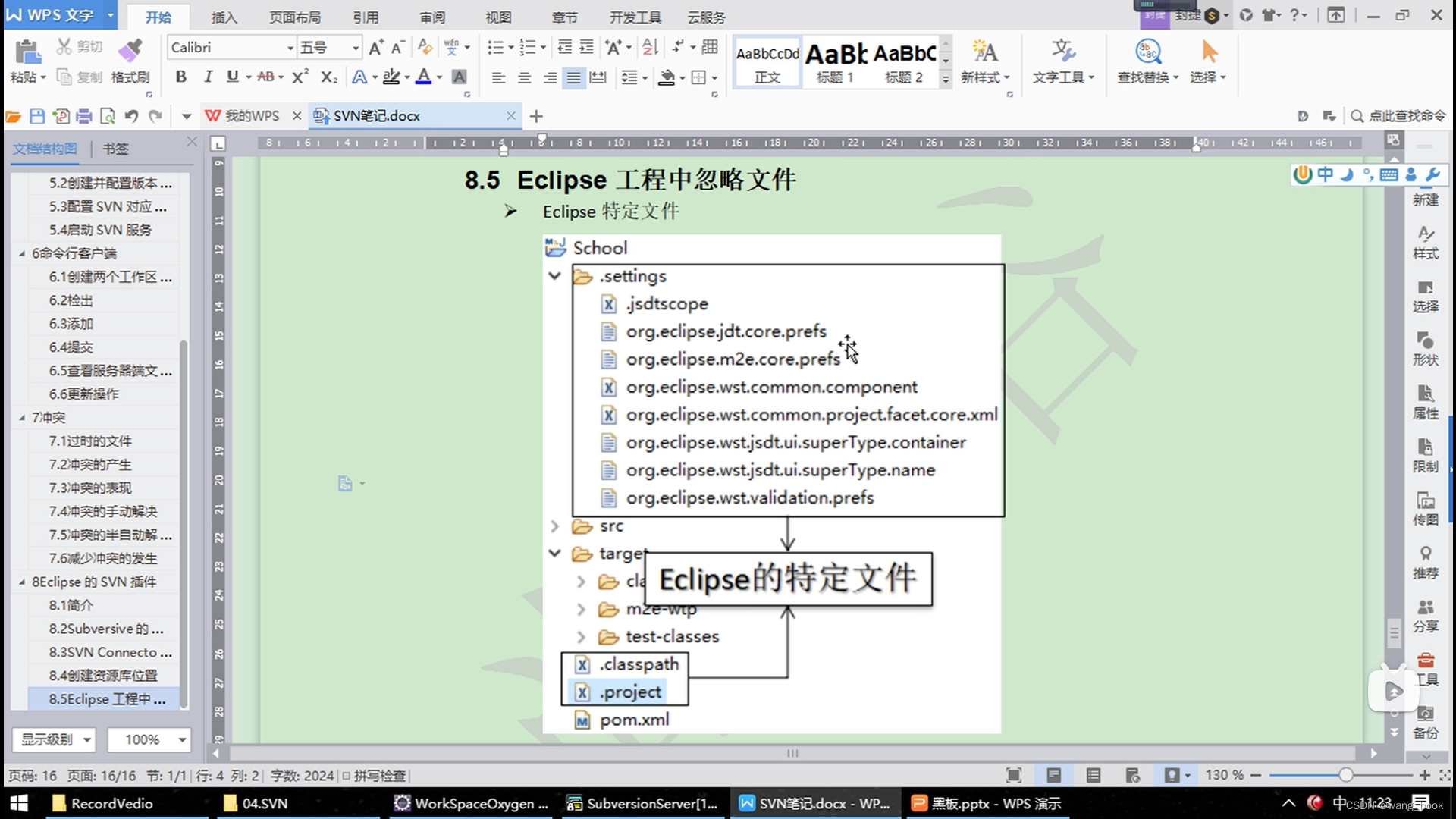Switch to the 书签 bookmarks panel
Viewport: 1456px width, 819px height.
pos(115,149)
